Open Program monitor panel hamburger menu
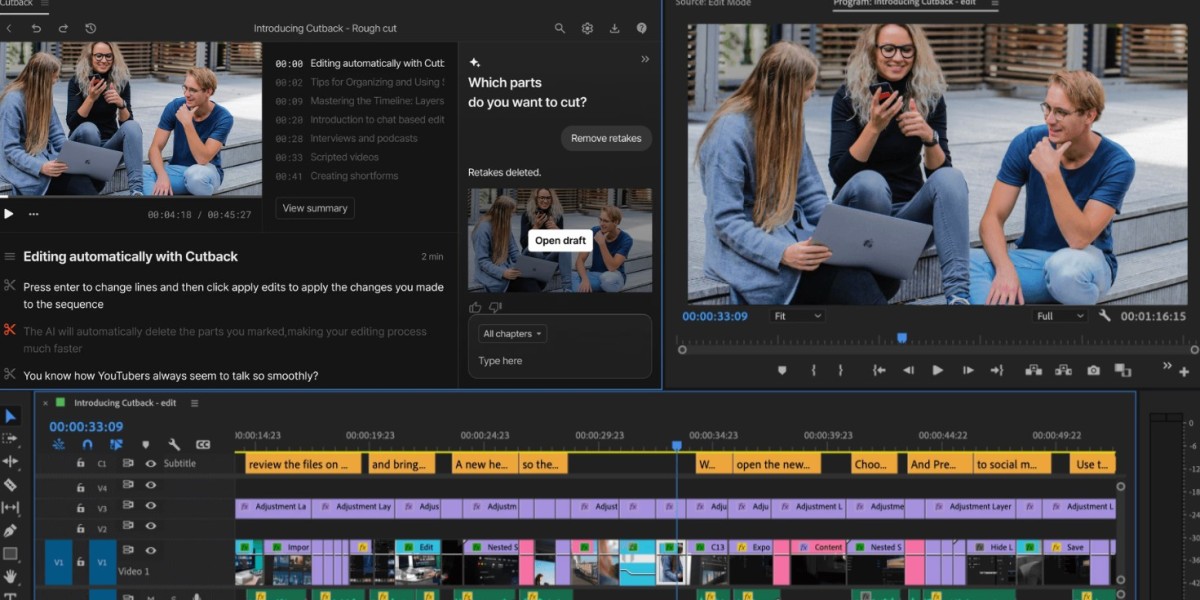The width and height of the screenshot is (1200, 600). (x=995, y=3)
